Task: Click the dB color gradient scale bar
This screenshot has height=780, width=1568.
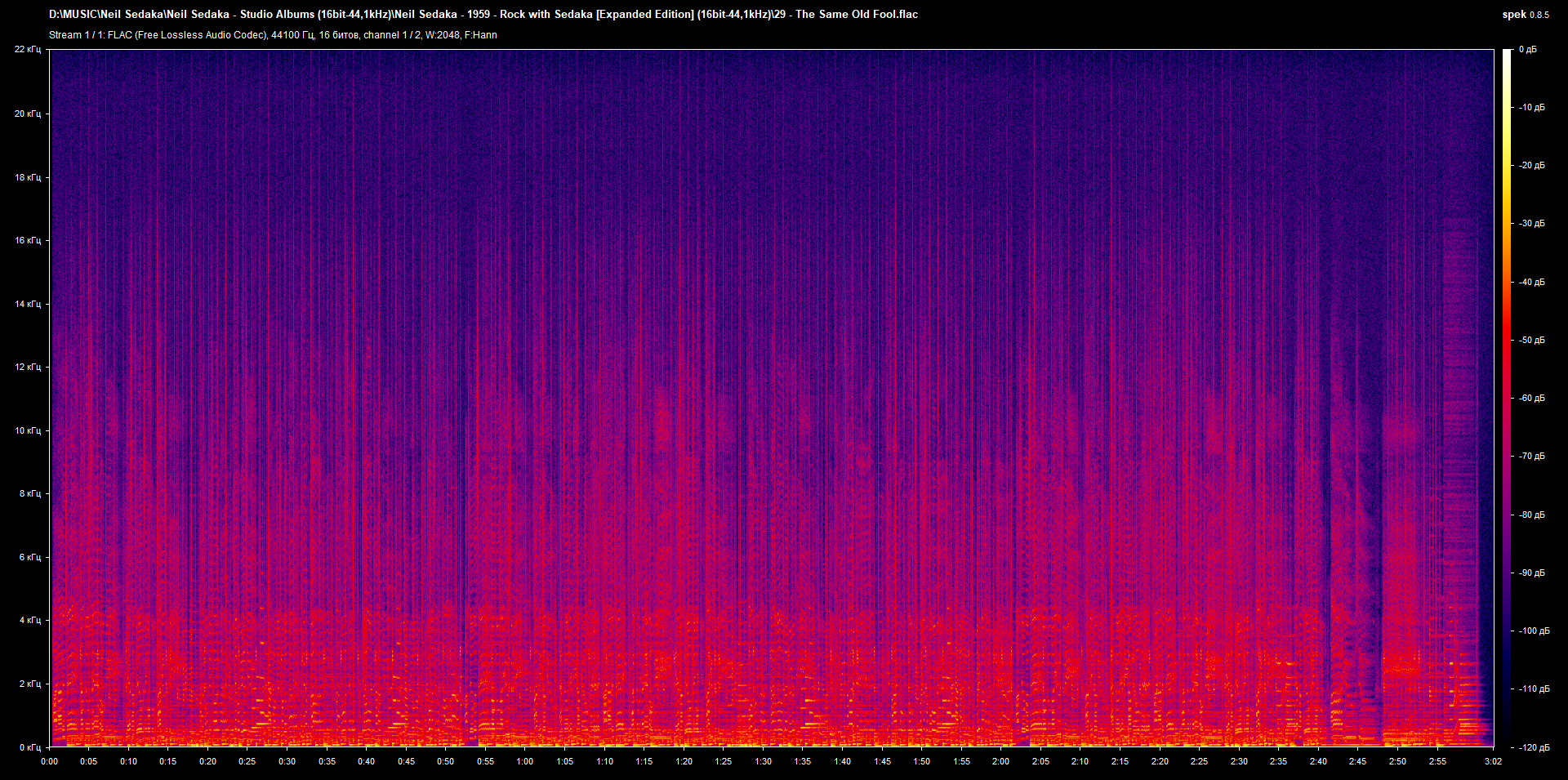Action: pyautogui.click(x=1508, y=399)
